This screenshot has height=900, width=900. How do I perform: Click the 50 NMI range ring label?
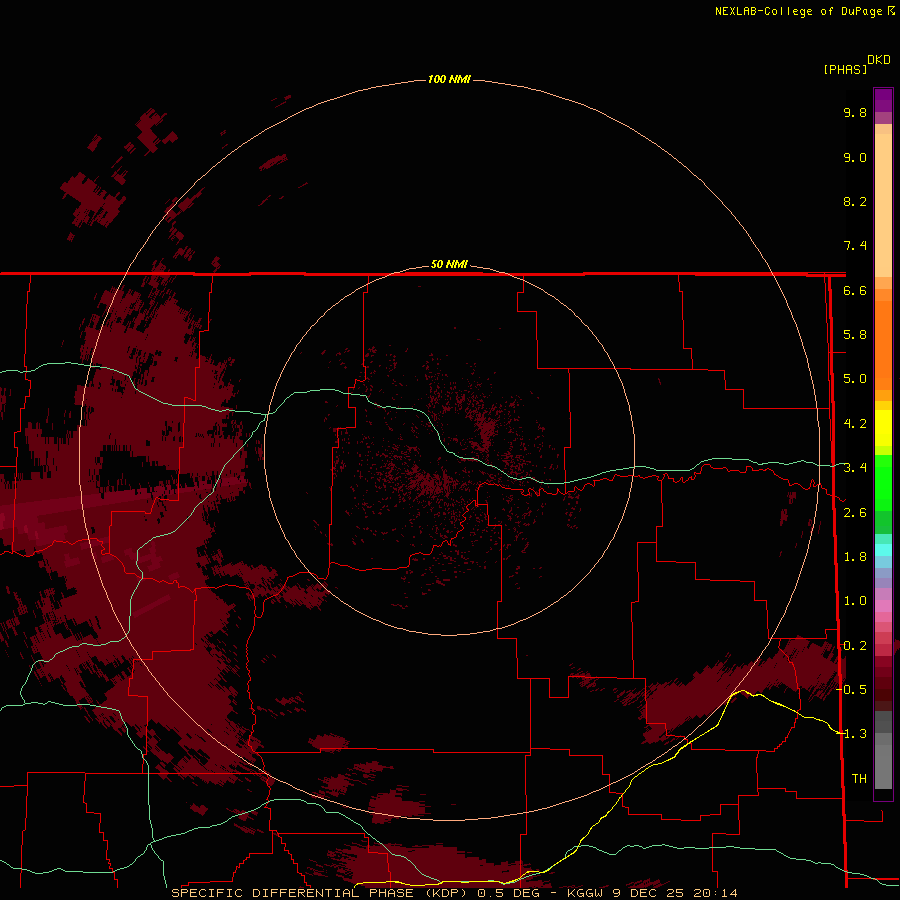[x=449, y=264]
